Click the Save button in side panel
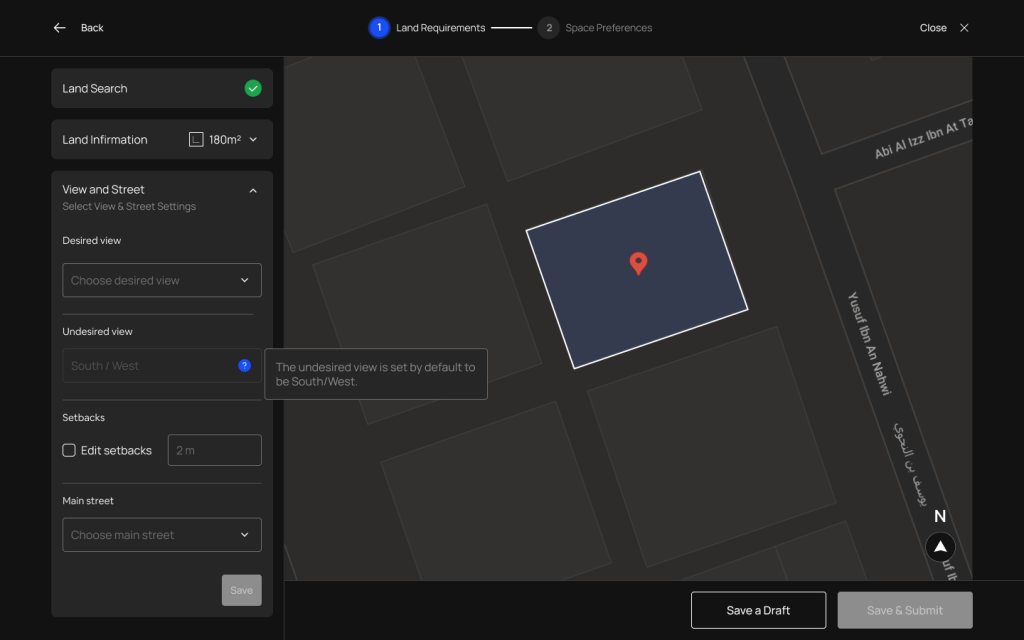This screenshot has width=1024, height=640. click(241, 590)
